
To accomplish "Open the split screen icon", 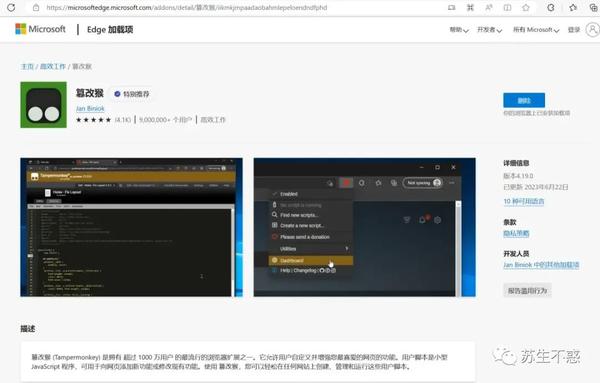I will pyautogui.click(x=507, y=8).
